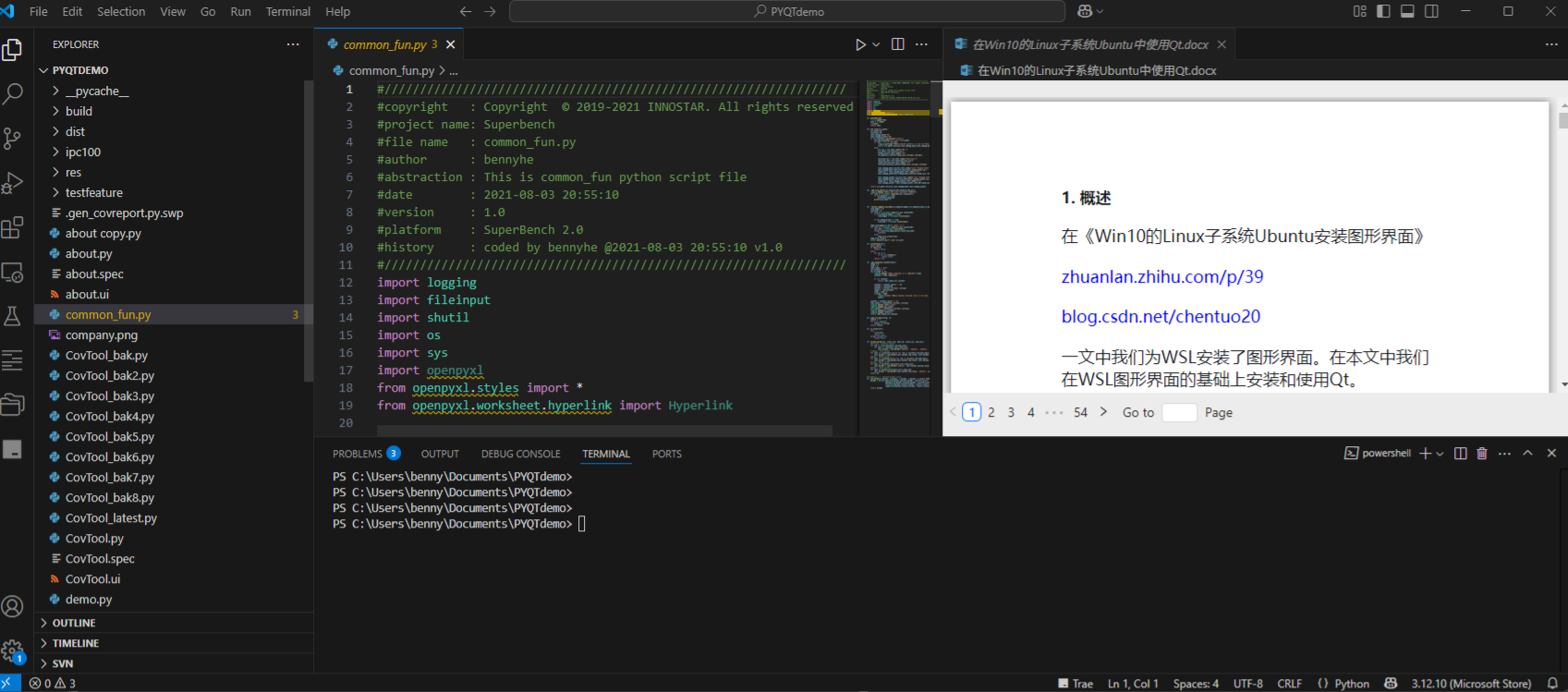Click errors and warnings status indicator

tap(53, 684)
